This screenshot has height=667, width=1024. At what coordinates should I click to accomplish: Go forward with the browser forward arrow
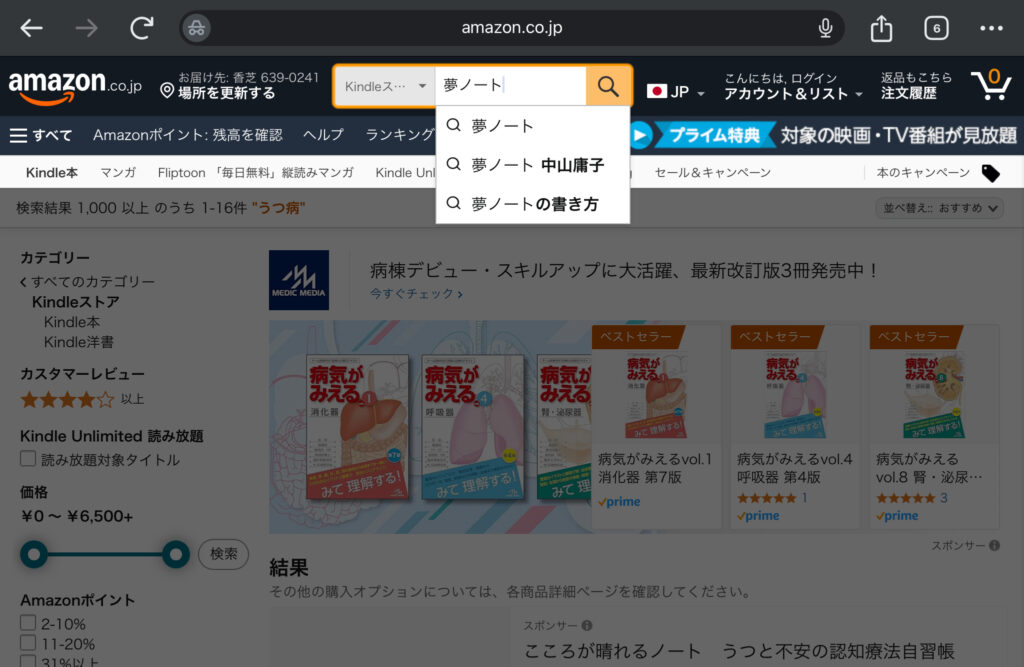[86, 28]
